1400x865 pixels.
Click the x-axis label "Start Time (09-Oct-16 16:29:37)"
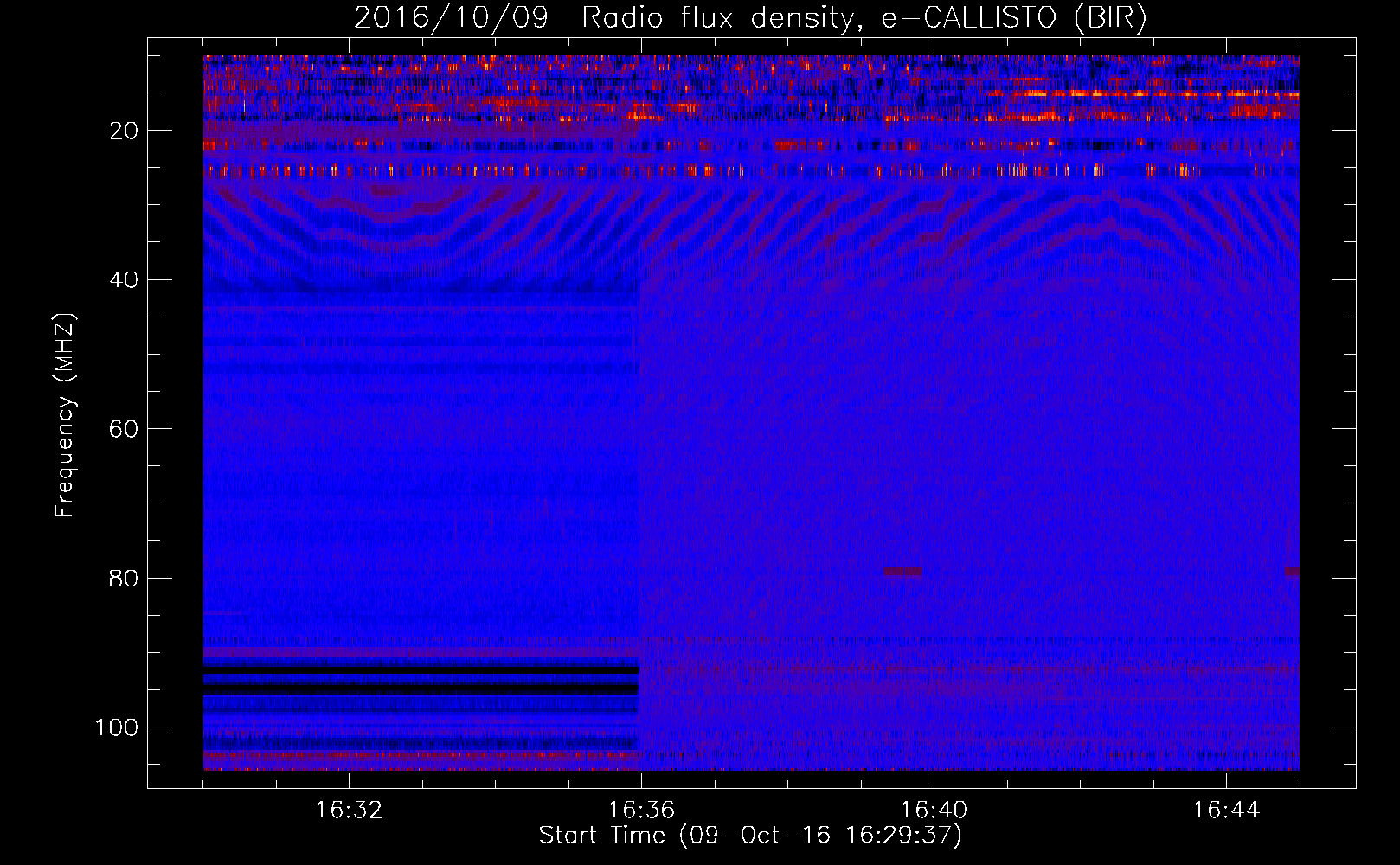tap(750, 836)
